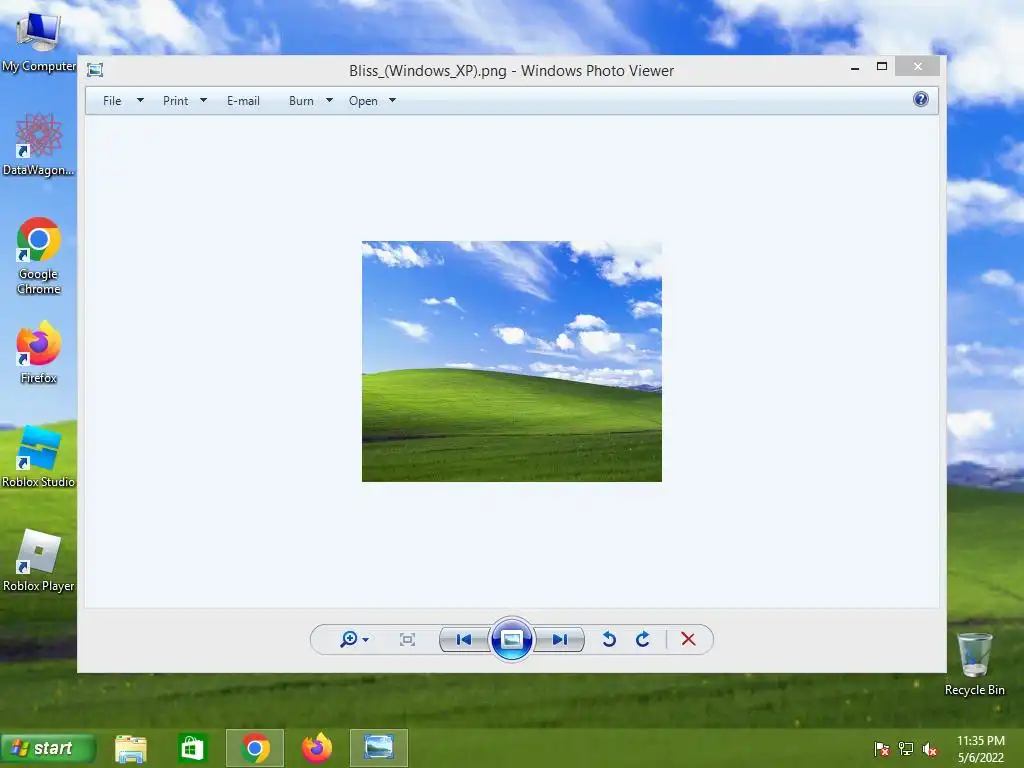Select the Firefox desktop shortcut
Image resolution: width=1024 pixels, height=768 pixels.
pyautogui.click(x=39, y=352)
